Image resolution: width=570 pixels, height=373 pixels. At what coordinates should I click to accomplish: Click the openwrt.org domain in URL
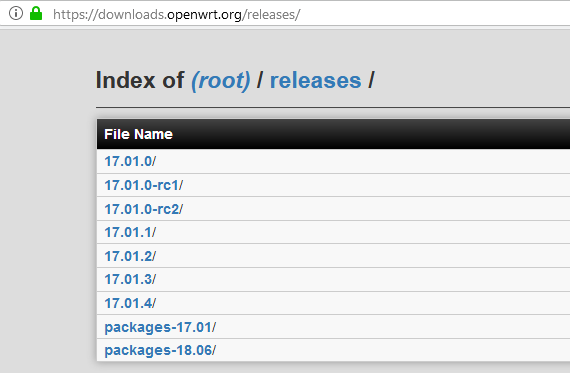pos(204,15)
